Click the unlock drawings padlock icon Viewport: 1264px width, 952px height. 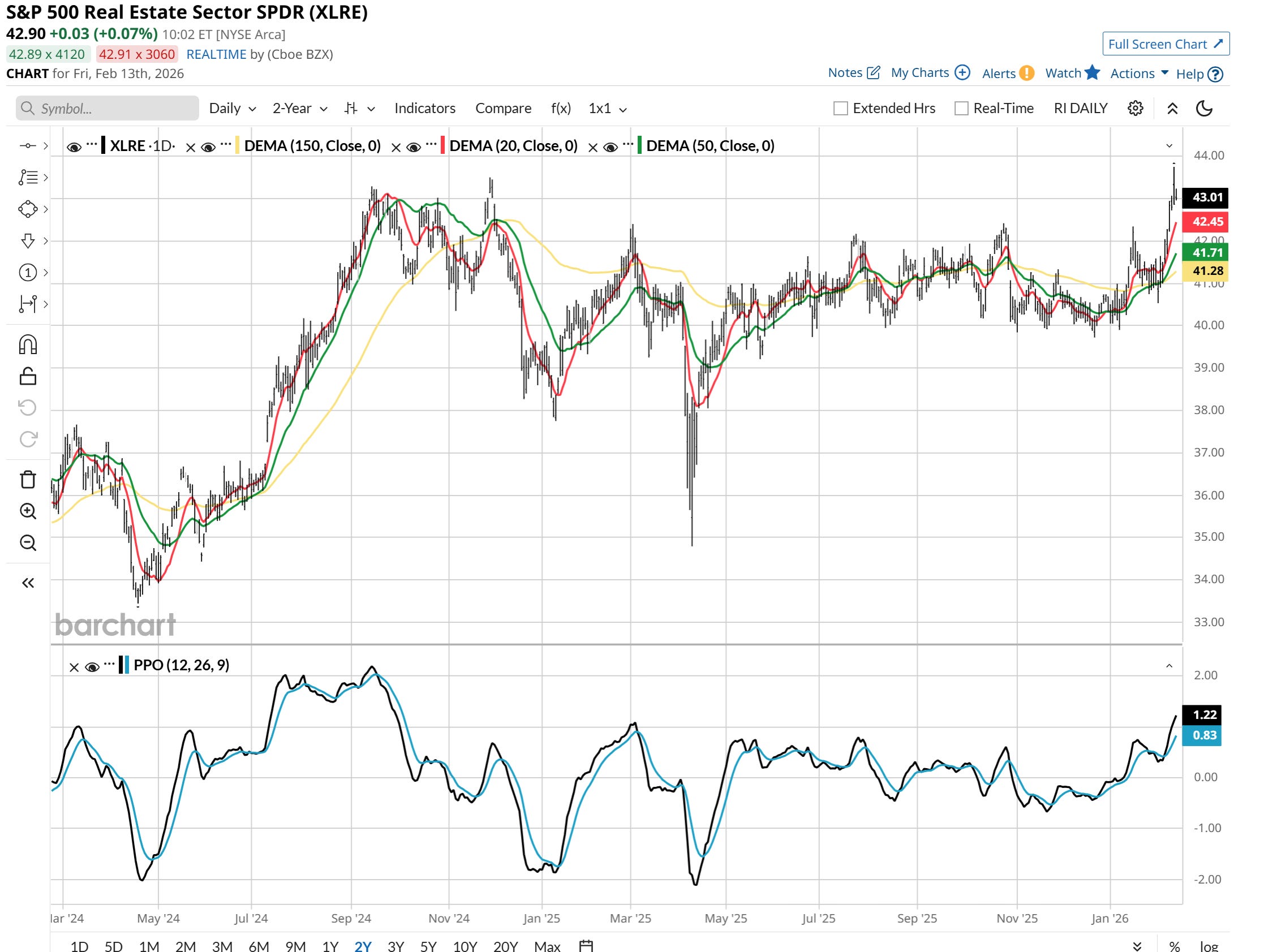click(27, 376)
